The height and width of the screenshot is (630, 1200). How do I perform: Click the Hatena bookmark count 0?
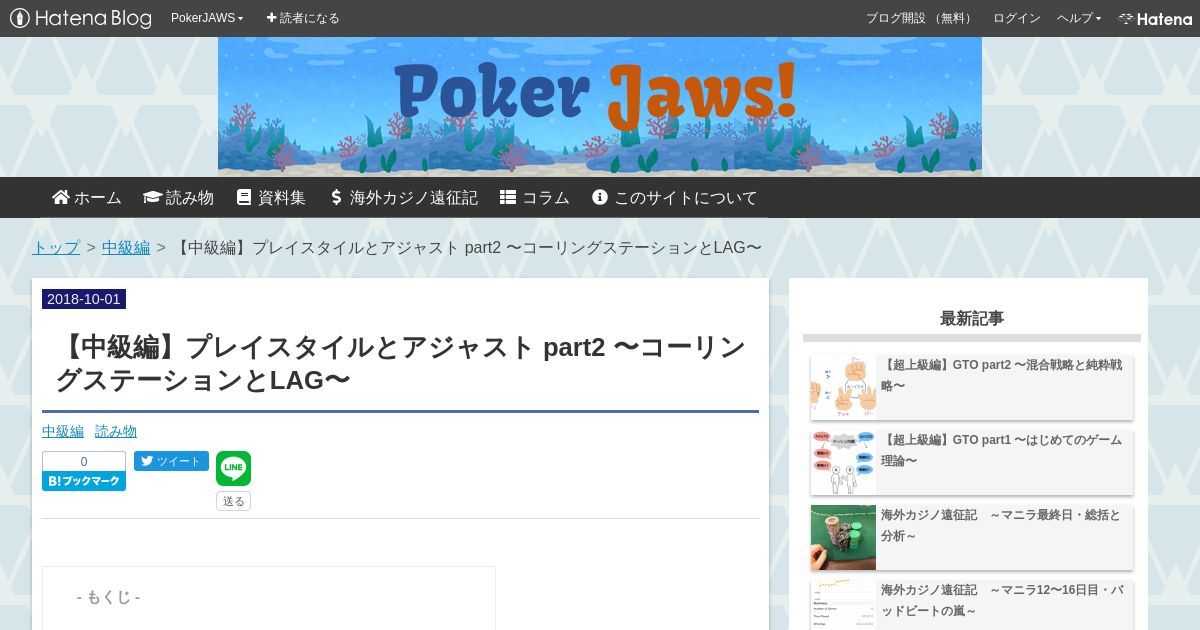84,461
